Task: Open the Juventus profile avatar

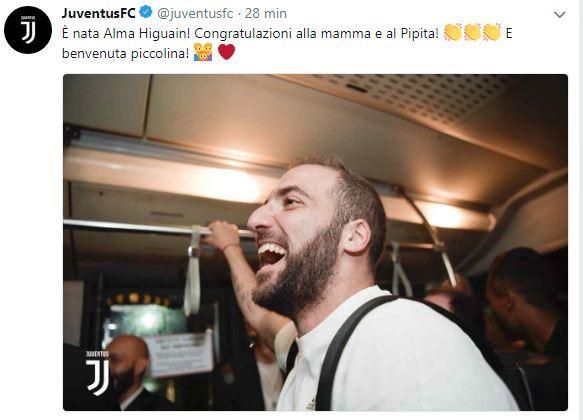Action: click(x=28, y=30)
